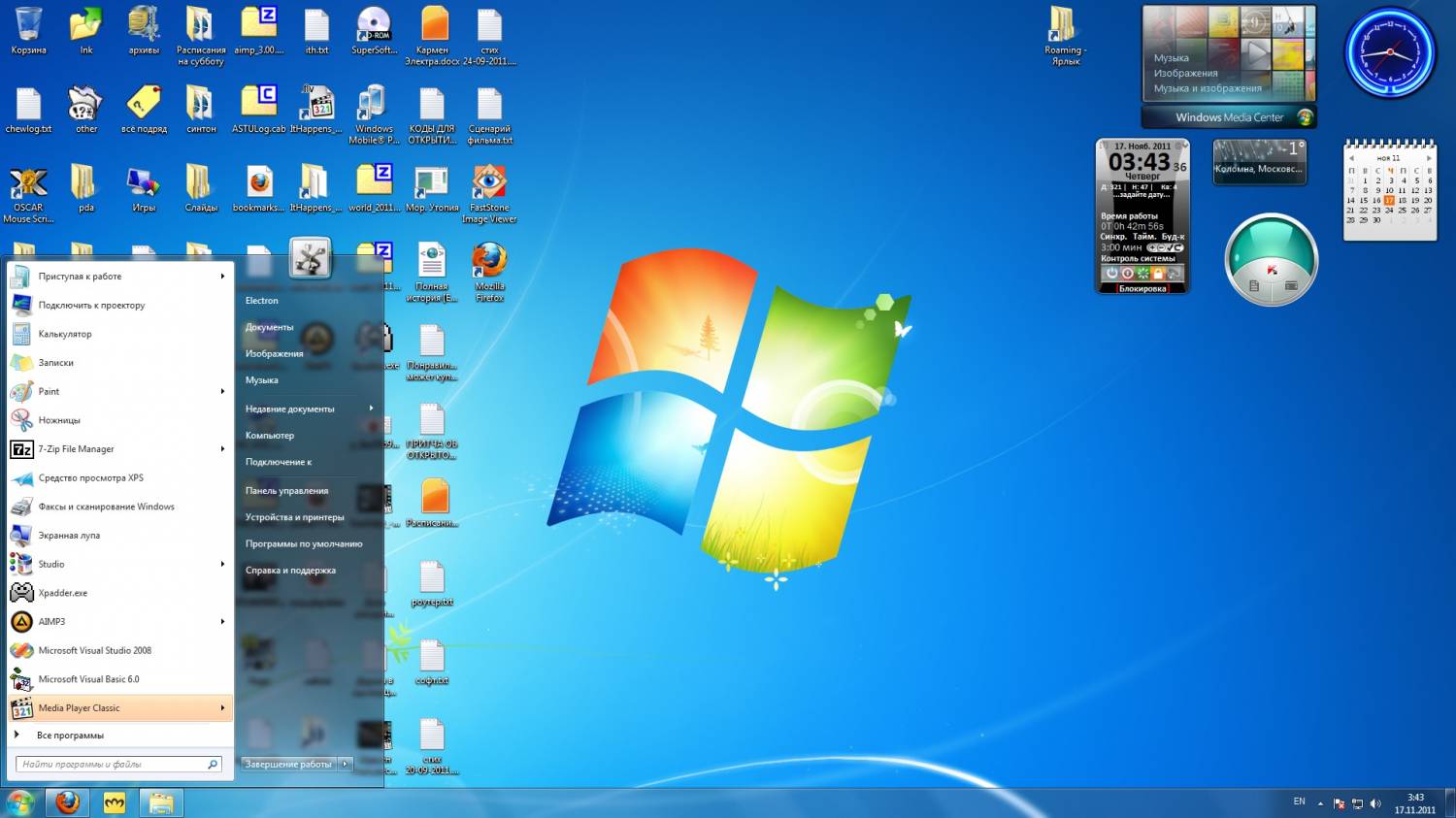Viewport: 1456px width, 818px height.
Task: Open Панель управления from Start menu
Action: (x=287, y=491)
